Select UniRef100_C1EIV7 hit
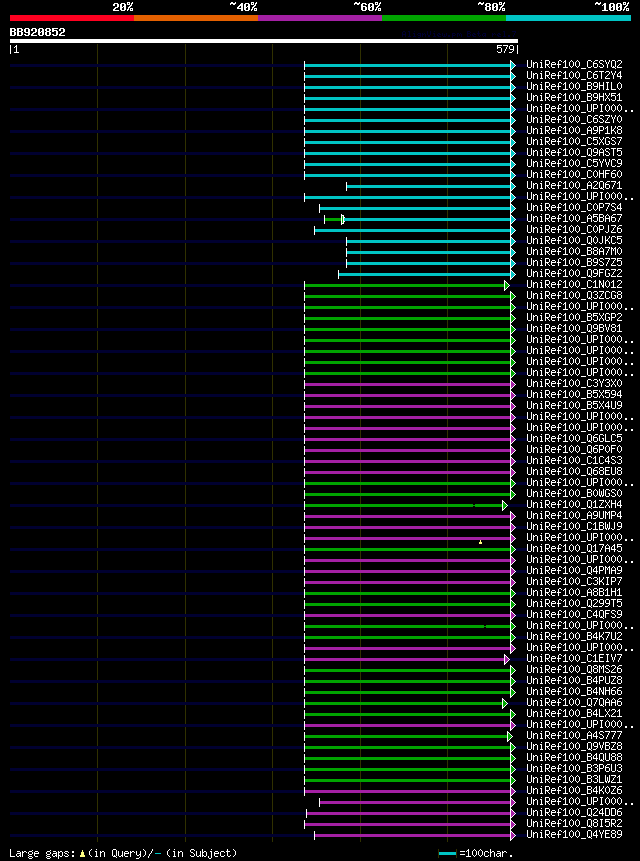The image size is (640, 861). point(574,658)
